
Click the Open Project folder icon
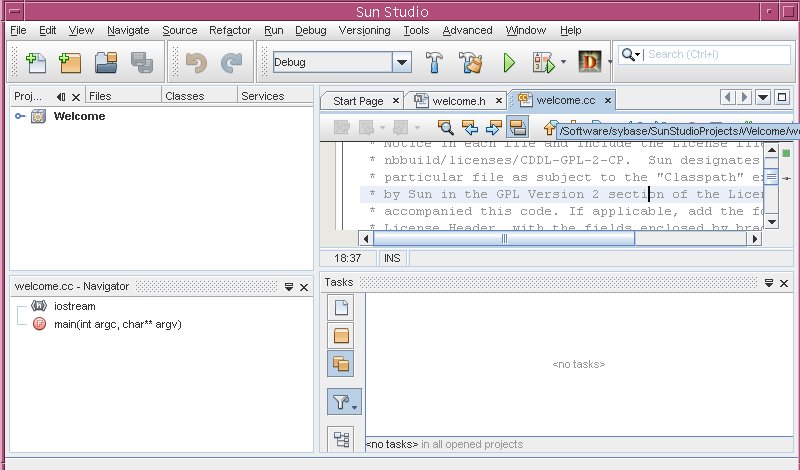106,63
